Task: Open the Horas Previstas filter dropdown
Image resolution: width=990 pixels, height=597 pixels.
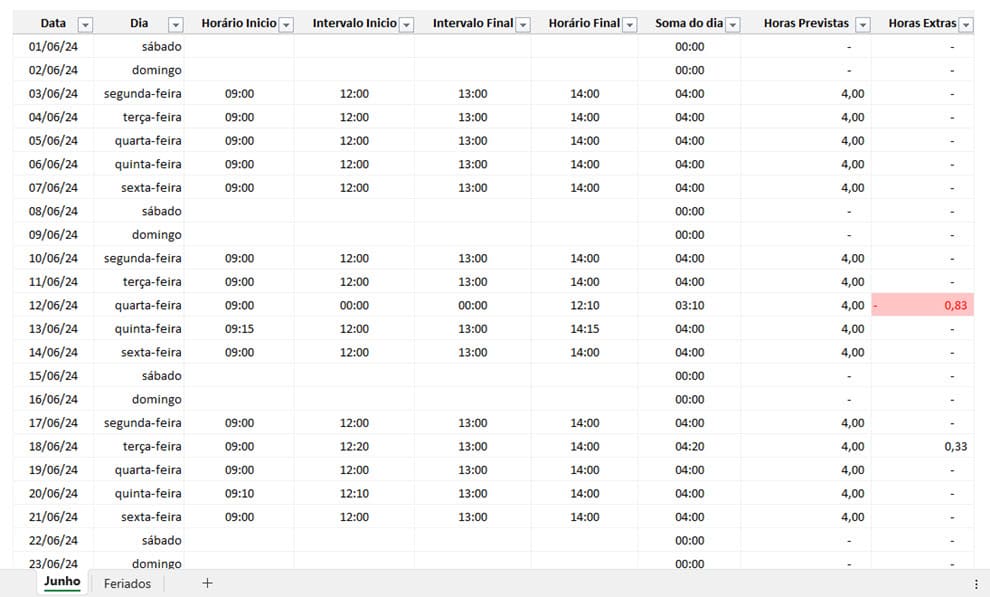Action: 862,25
